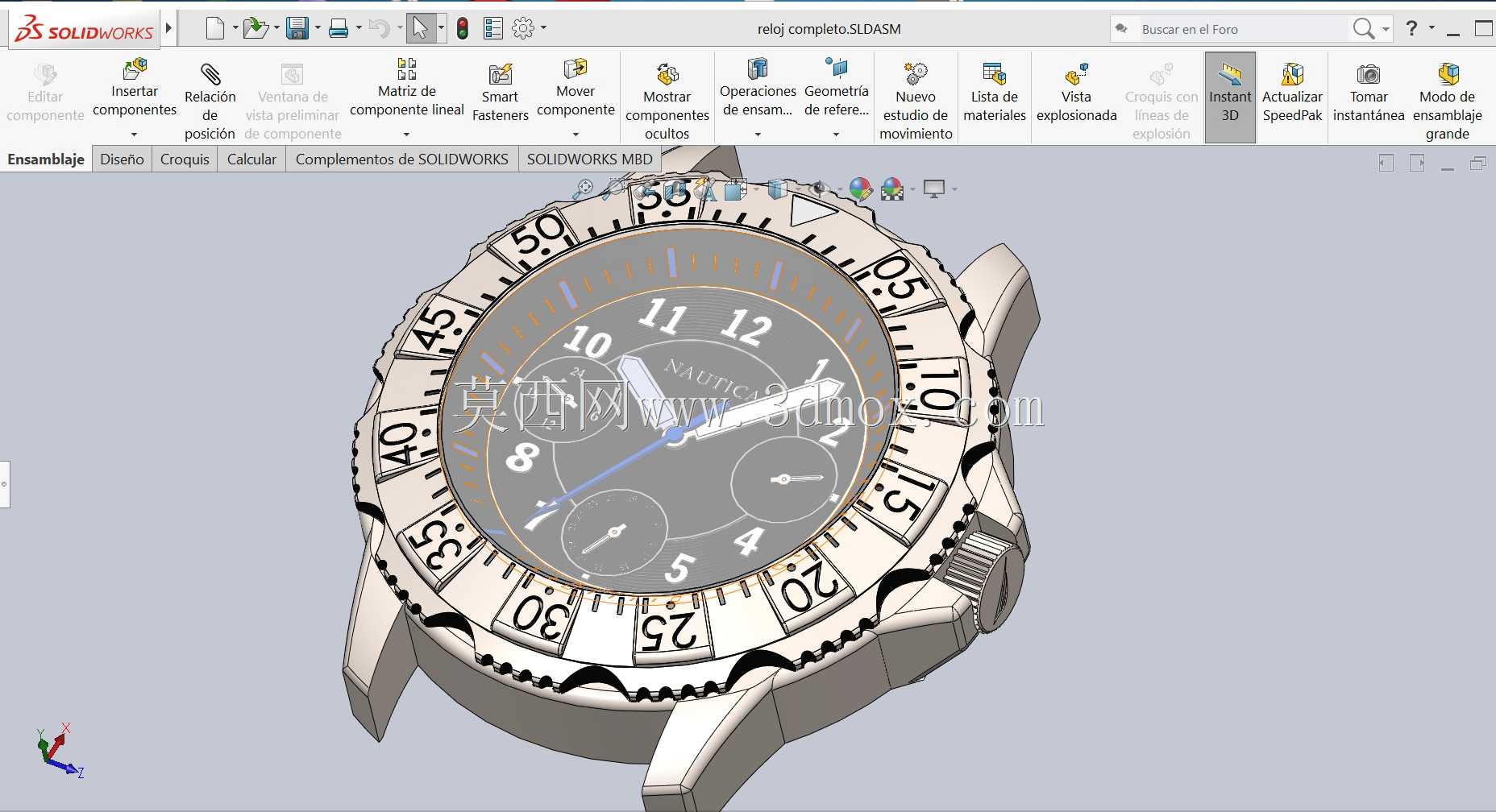1496x812 pixels.
Task: Open the Complementos de SOLIDWORKS tab
Action: [401, 159]
